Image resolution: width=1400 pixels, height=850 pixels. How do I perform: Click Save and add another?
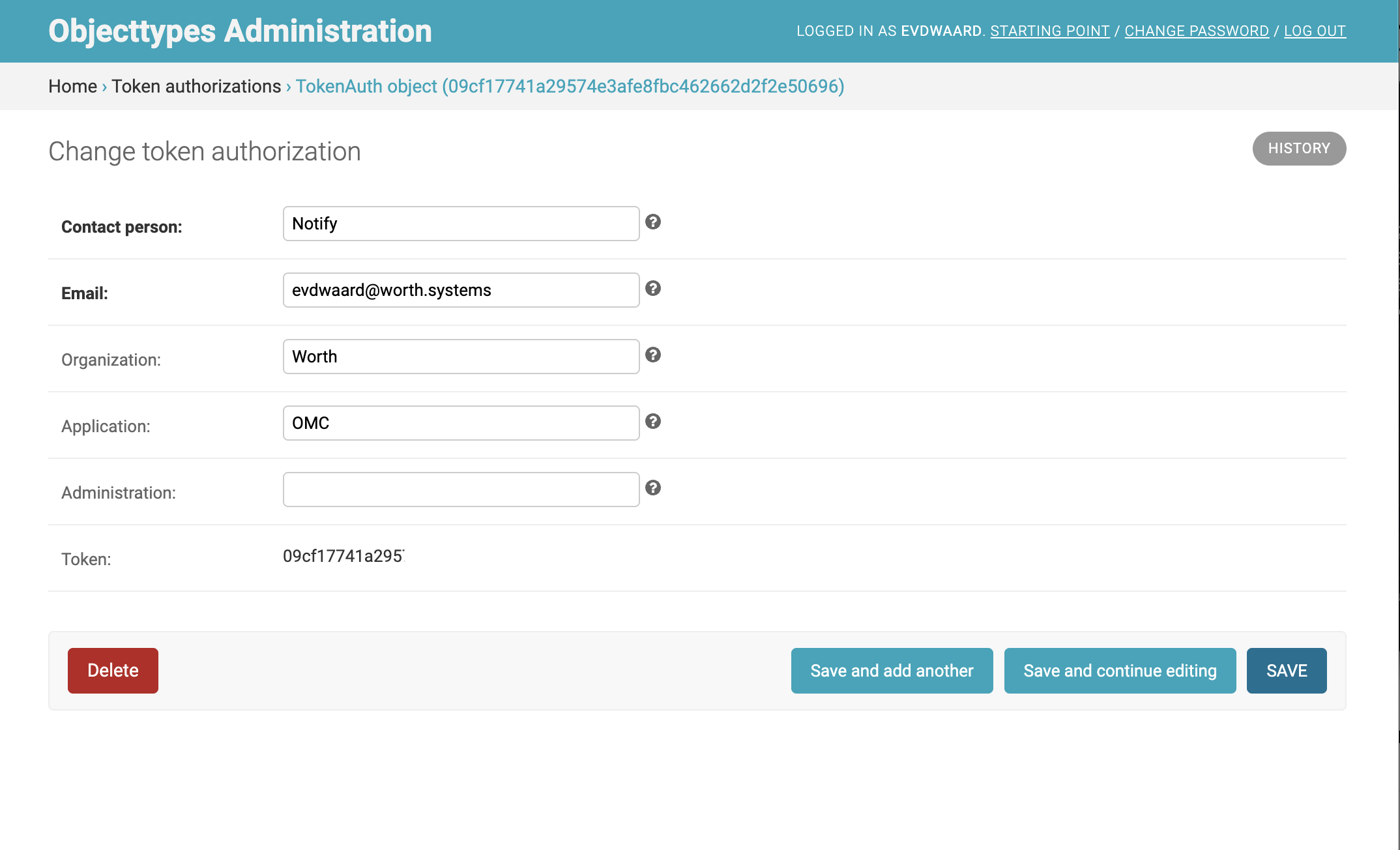pos(891,671)
